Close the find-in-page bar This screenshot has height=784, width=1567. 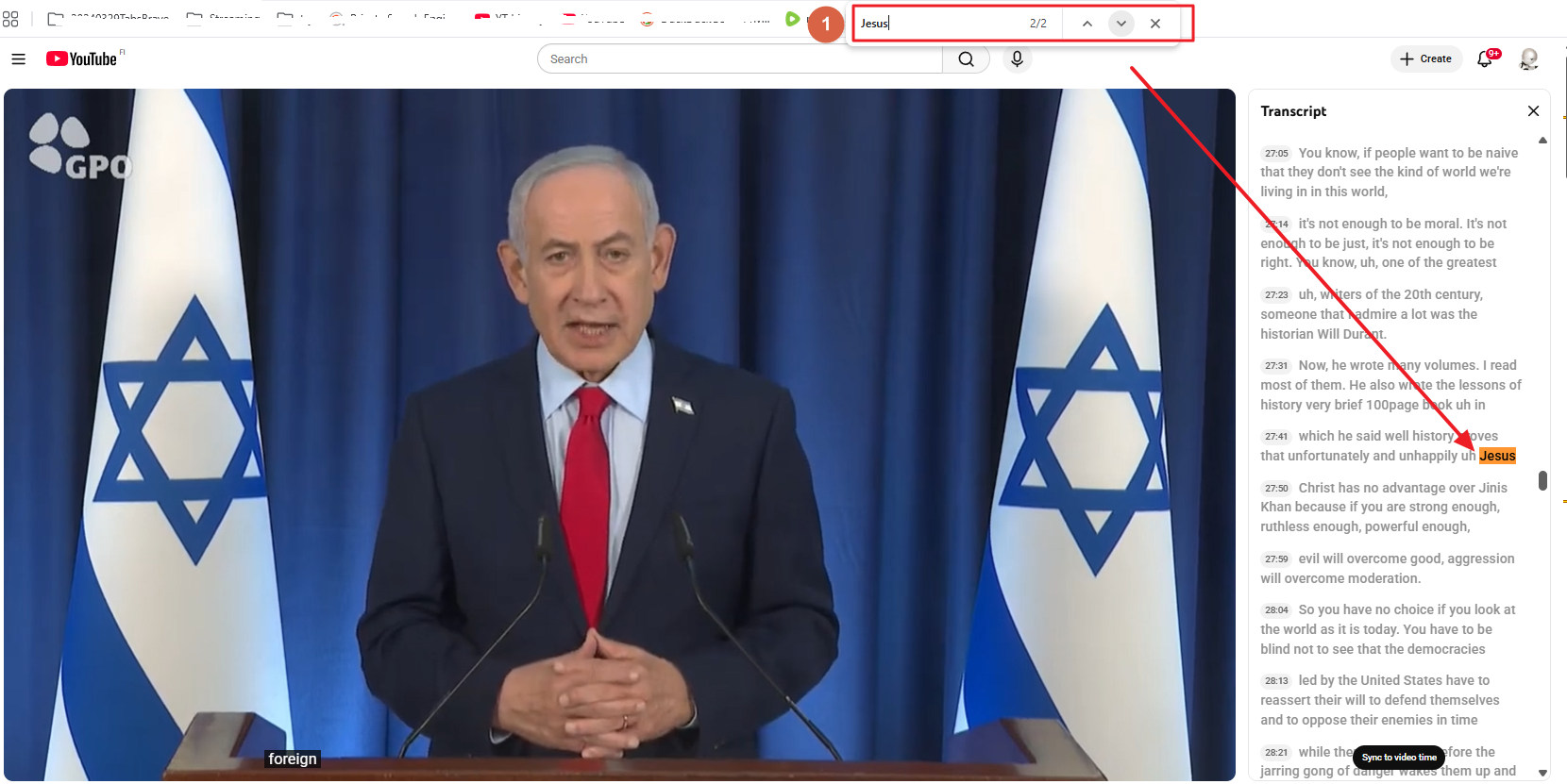pos(1155,24)
